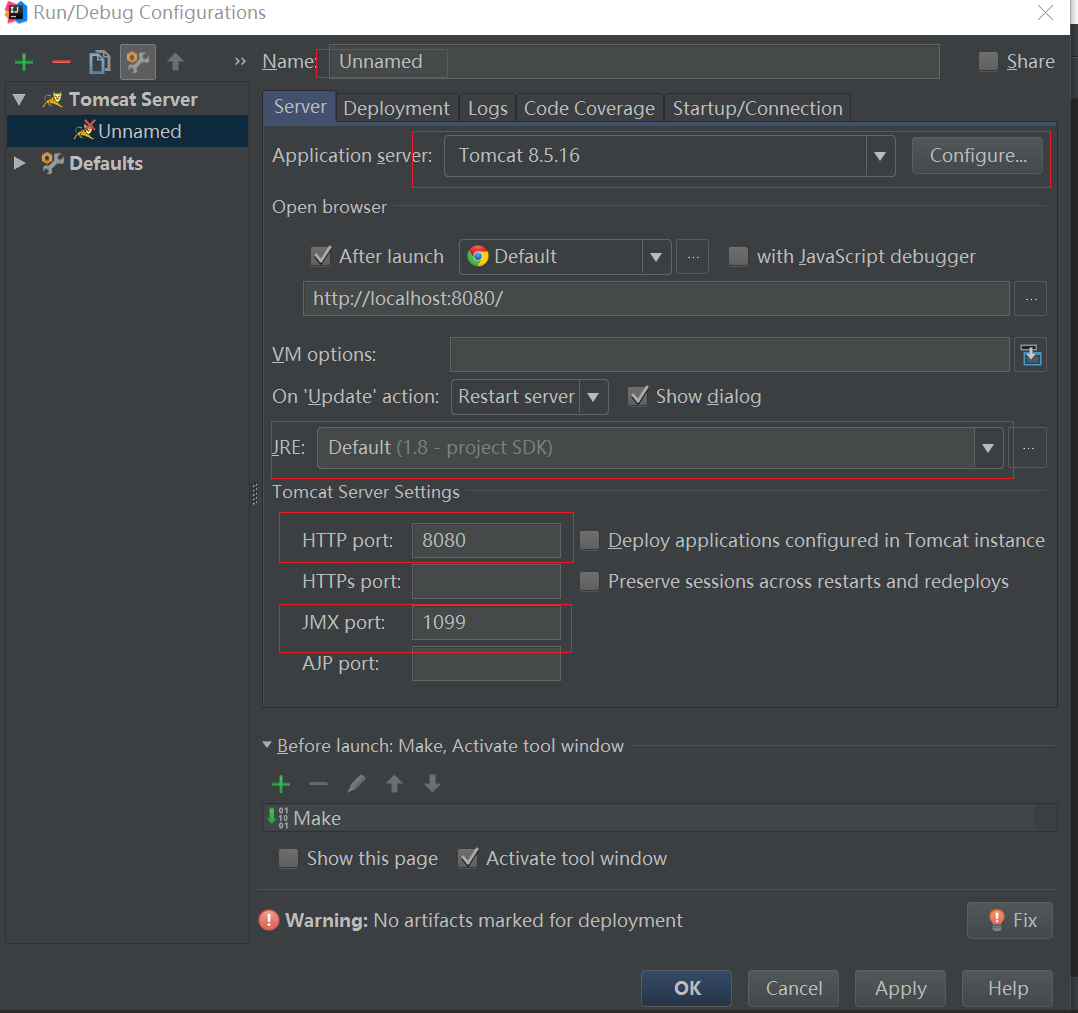Click the IntelliJ icon in the title bar
This screenshot has height=1013, width=1078.
(16, 12)
